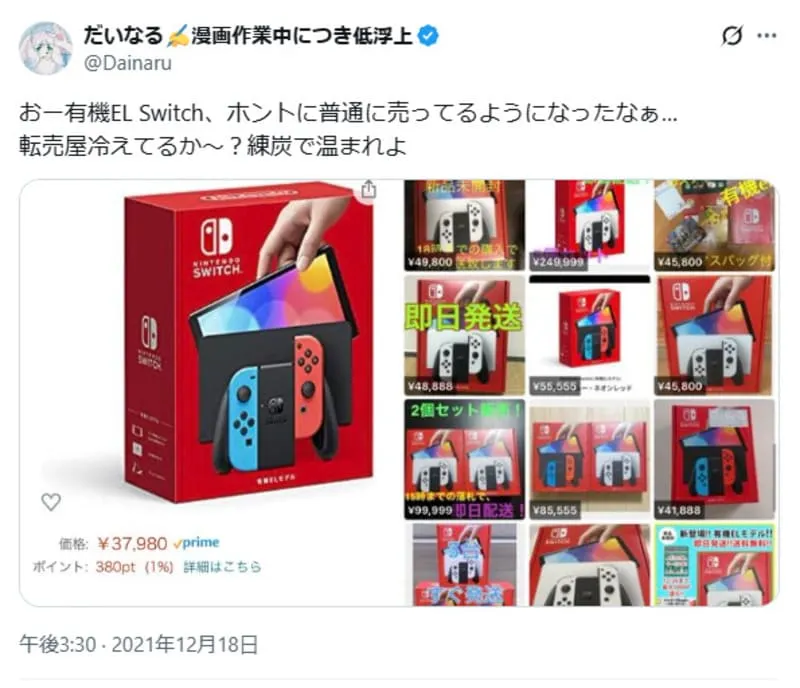800x688 pixels.
Task: Open the ¥55,555 neon Switch listing
Action: point(590,335)
